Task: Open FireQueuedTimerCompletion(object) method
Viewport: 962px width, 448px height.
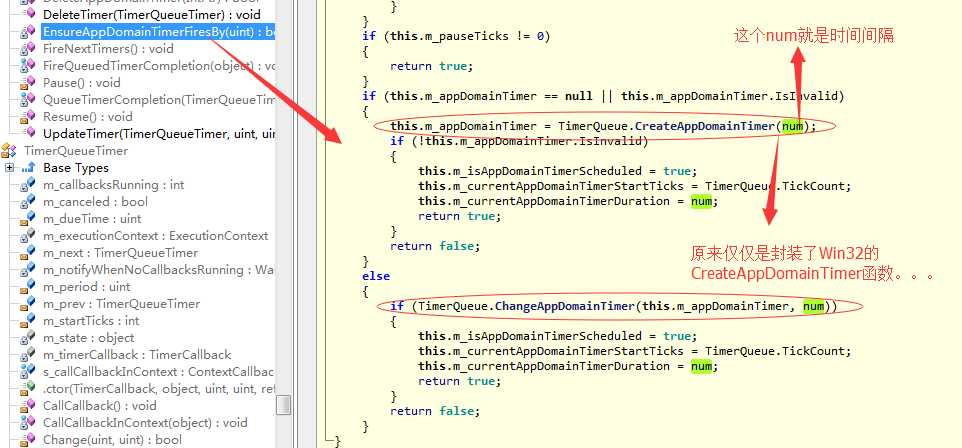Action: [x=159, y=66]
